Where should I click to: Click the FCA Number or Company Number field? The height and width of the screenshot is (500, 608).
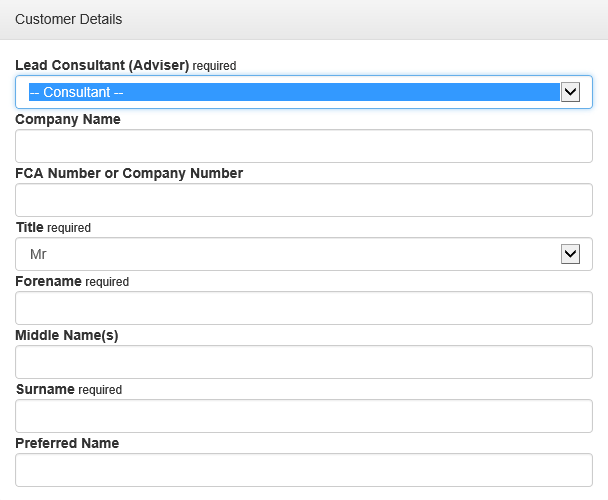(x=303, y=200)
